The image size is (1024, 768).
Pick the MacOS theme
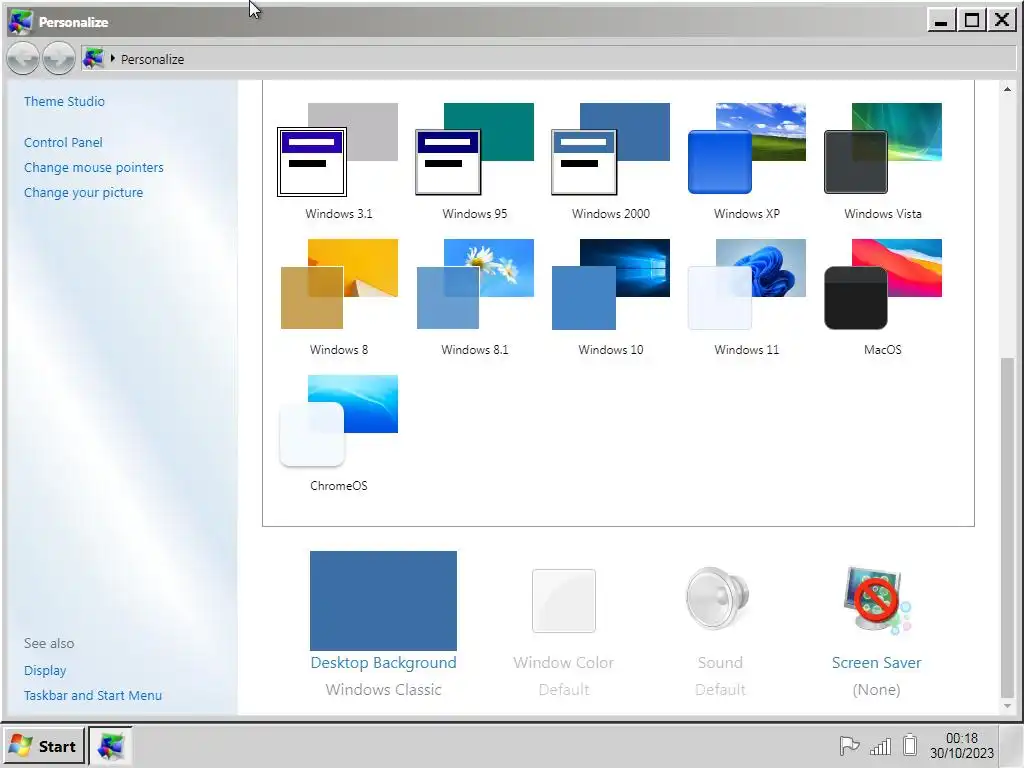coord(882,297)
